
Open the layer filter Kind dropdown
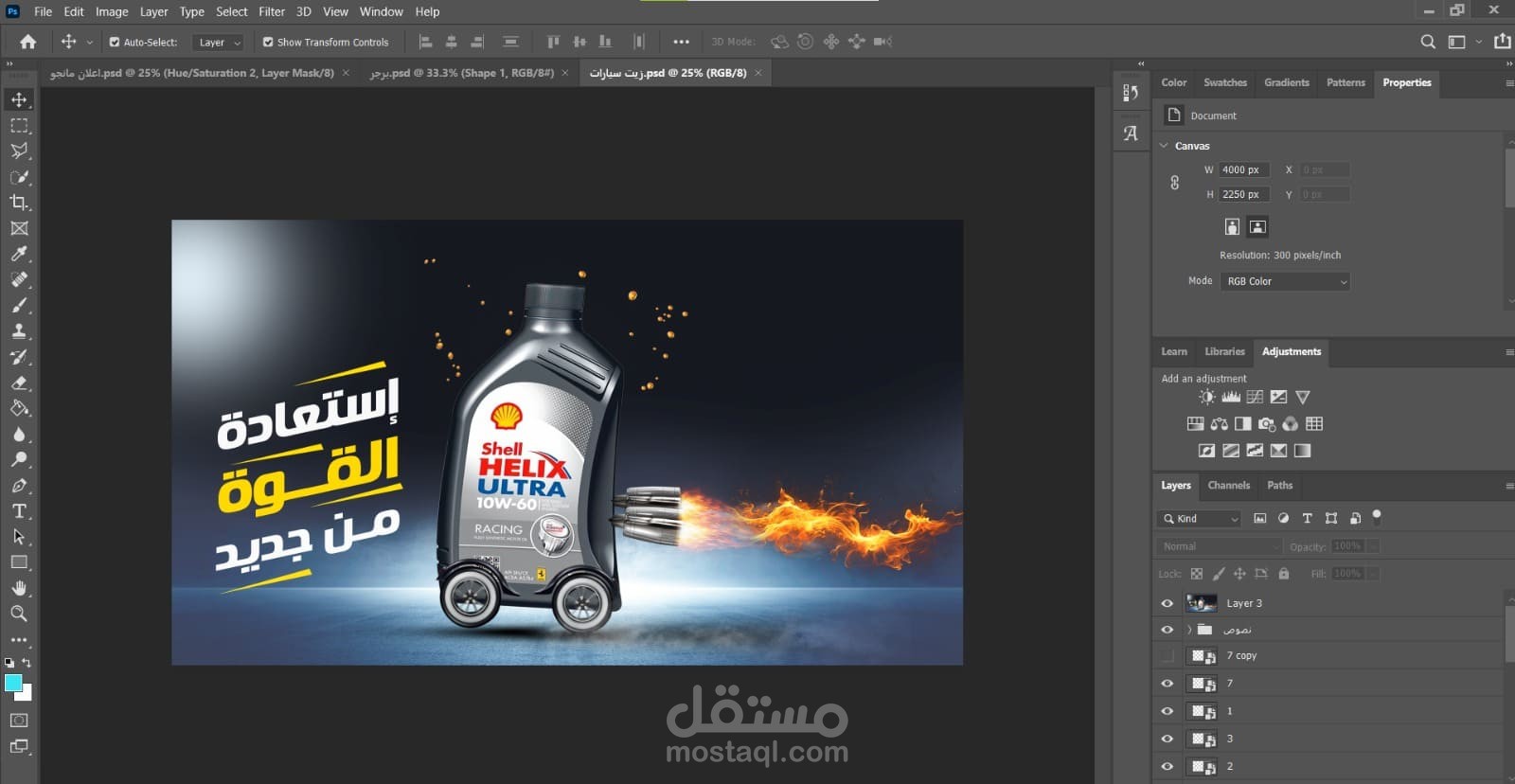coord(1199,519)
